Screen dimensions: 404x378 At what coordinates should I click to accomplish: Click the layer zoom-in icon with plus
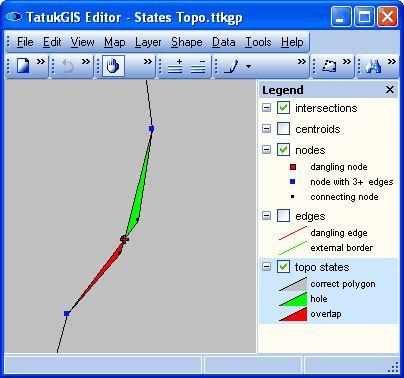175,66
